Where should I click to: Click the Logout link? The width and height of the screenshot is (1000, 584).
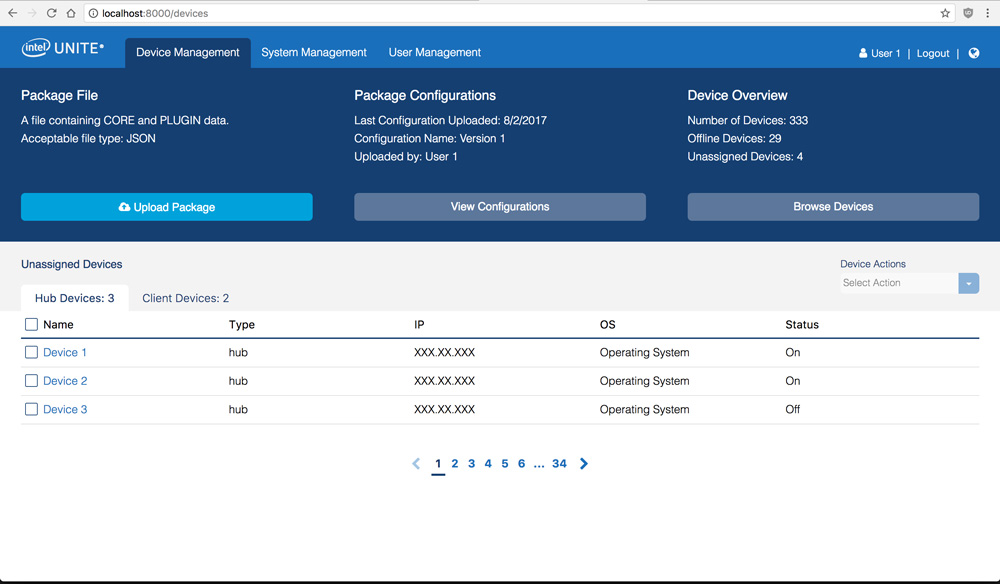tap(933, 53)
